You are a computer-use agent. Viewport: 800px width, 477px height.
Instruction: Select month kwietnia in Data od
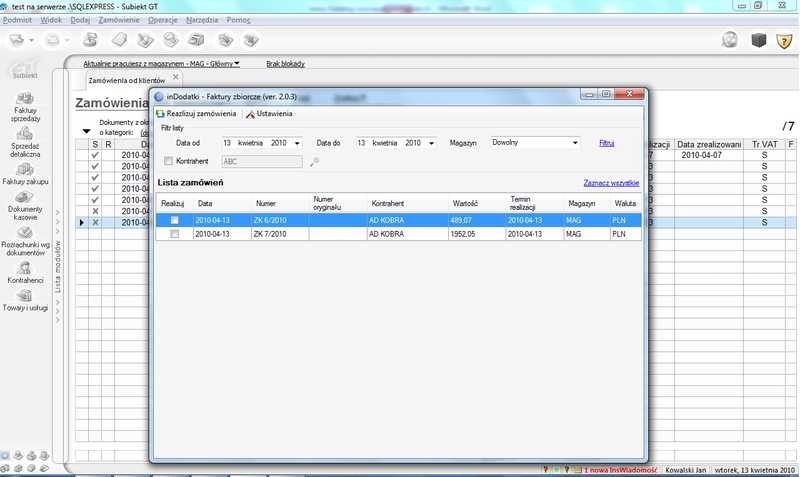coord(250,143)
